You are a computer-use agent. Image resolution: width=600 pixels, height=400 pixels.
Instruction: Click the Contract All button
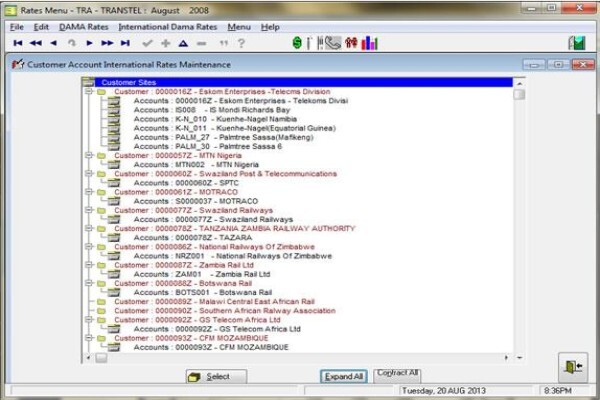pyautogui.click(x=397, y=374)
